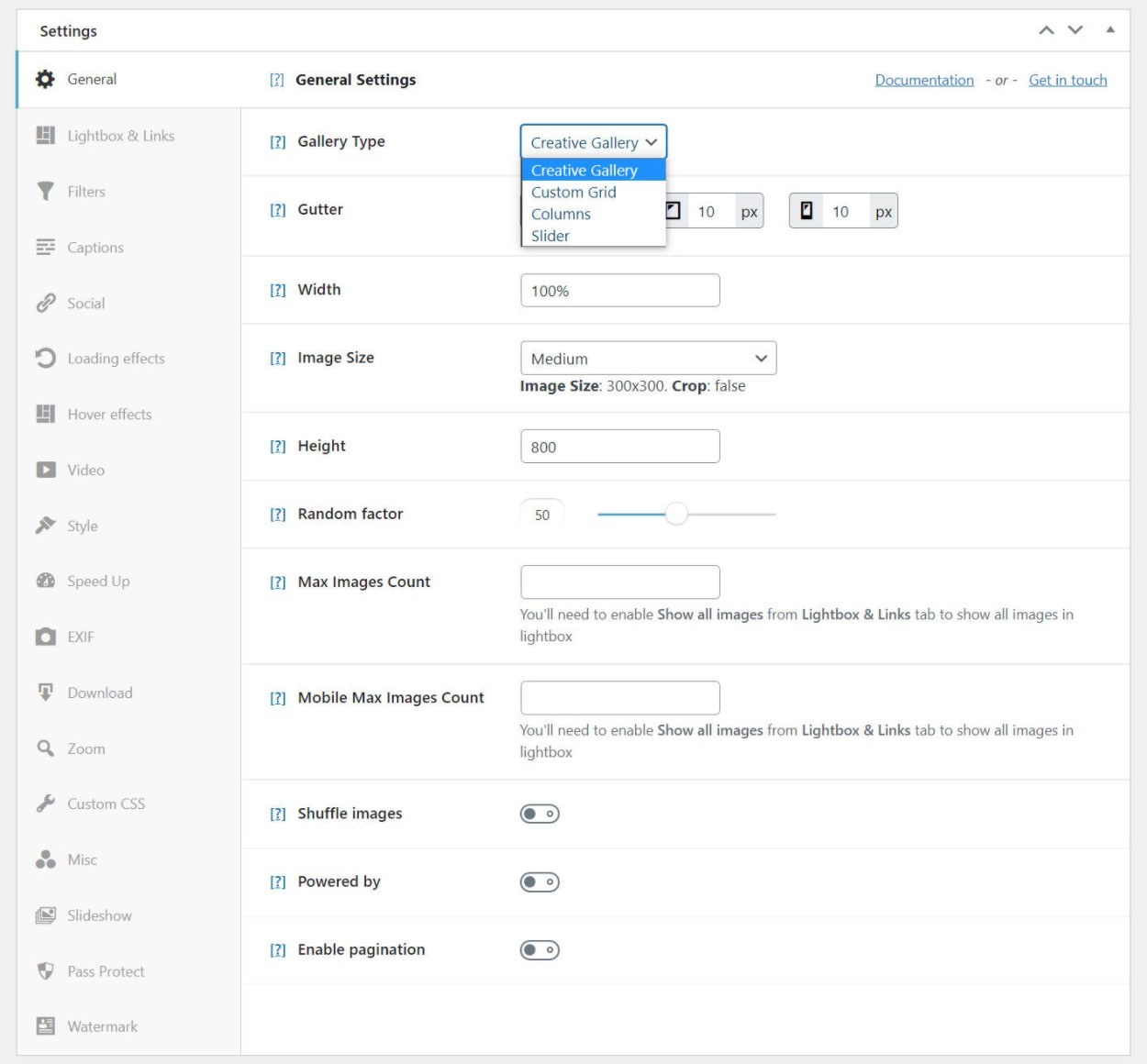Click the Random factor slider handle
This screenshot has width=1147, height=1064.
pos(676,514)
